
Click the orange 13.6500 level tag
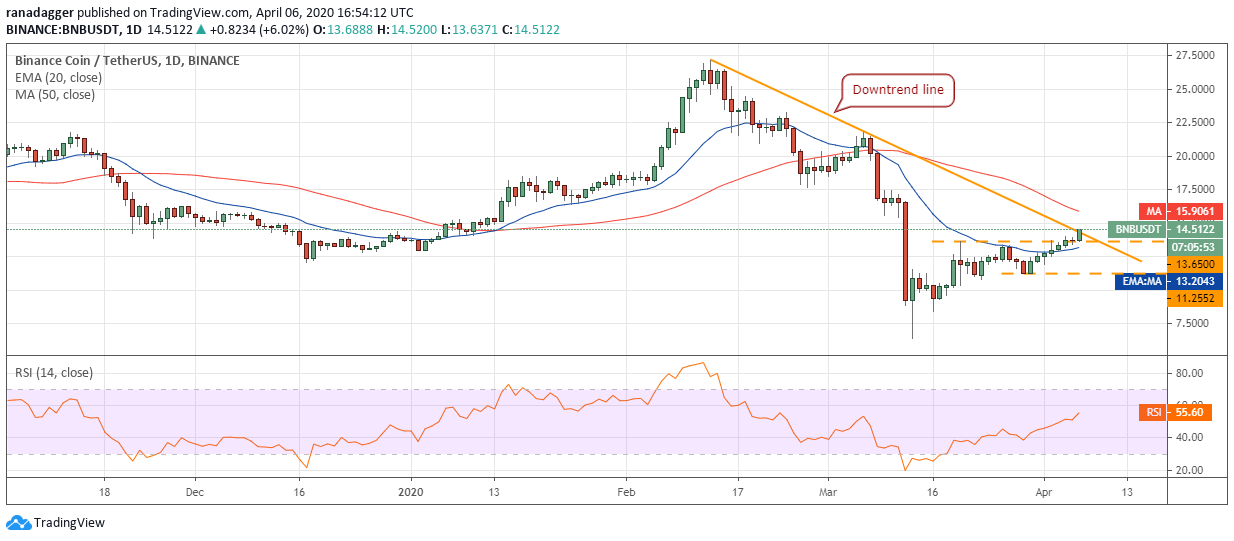(x=1194, y=264)
